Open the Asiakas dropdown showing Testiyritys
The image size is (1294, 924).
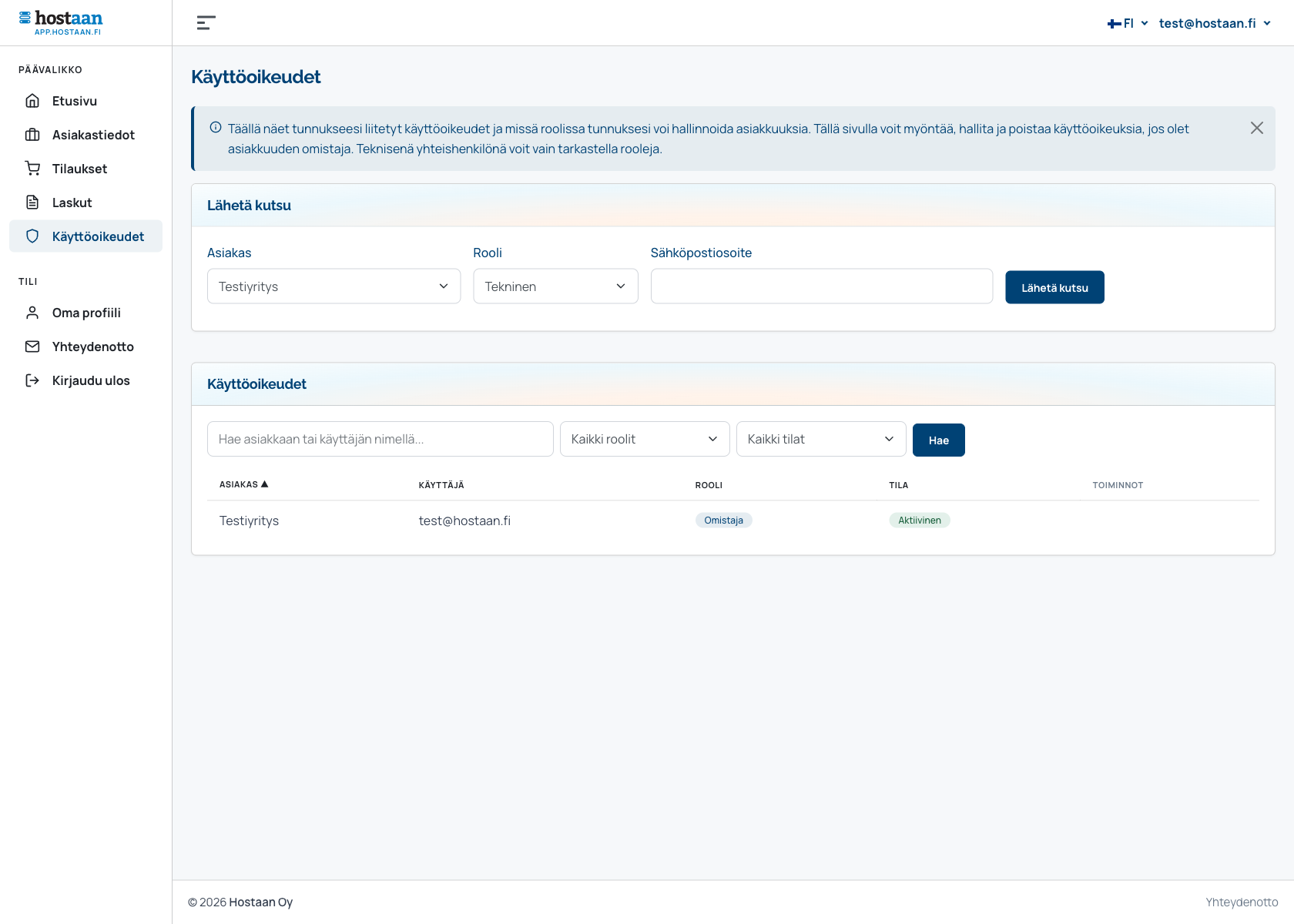pyautogui.click(x=334, y=286)
